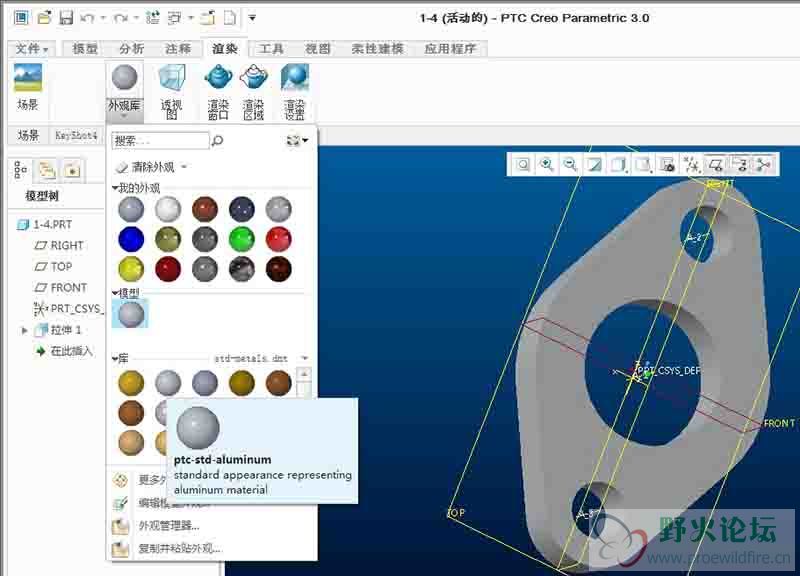Open the 应用程序 ribbon tab
This screenshot has height=576, width=800.
pyautogui.click(x=451, y=48)
